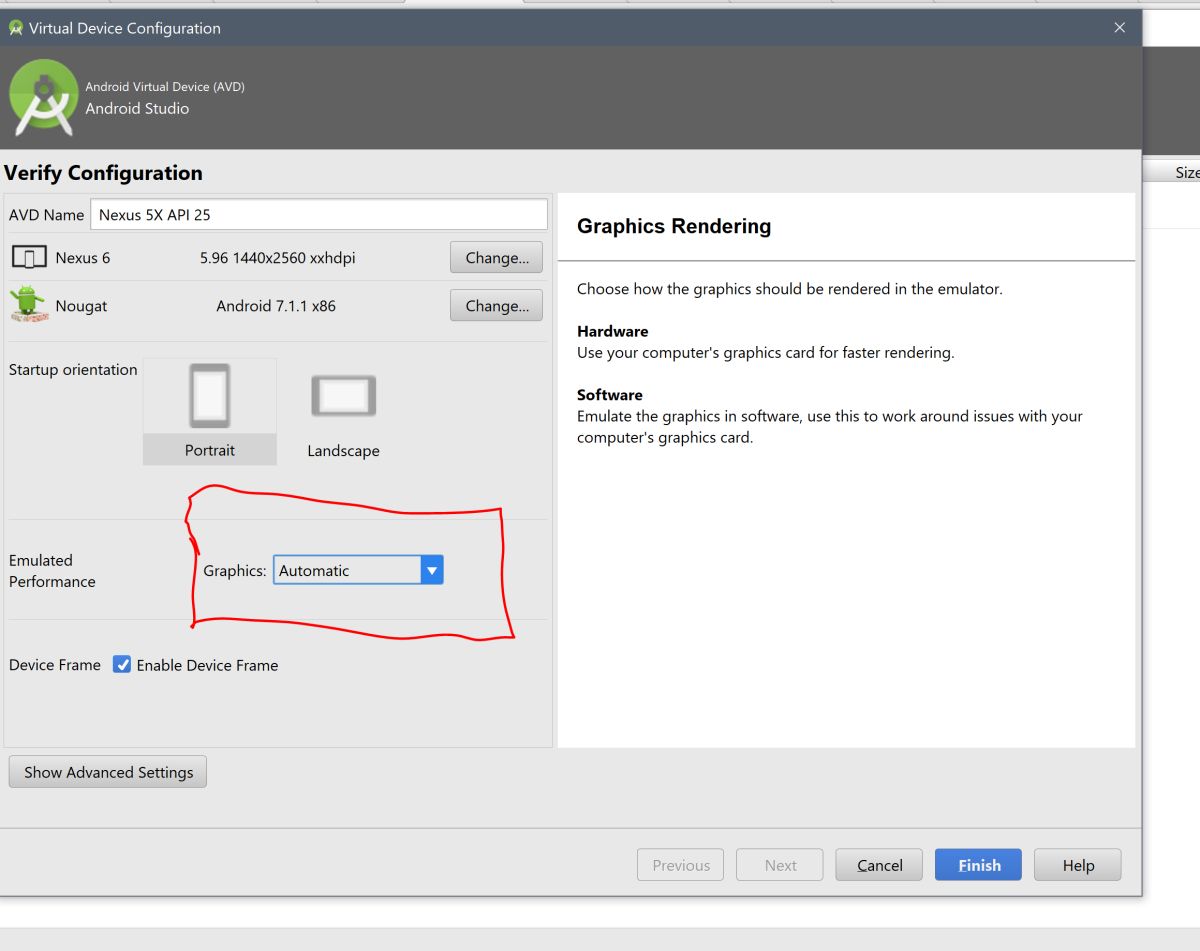The height and width of the screenshot is (951, 1200).
Task: Select Portrait startup orientation
Action: point(210,412)
